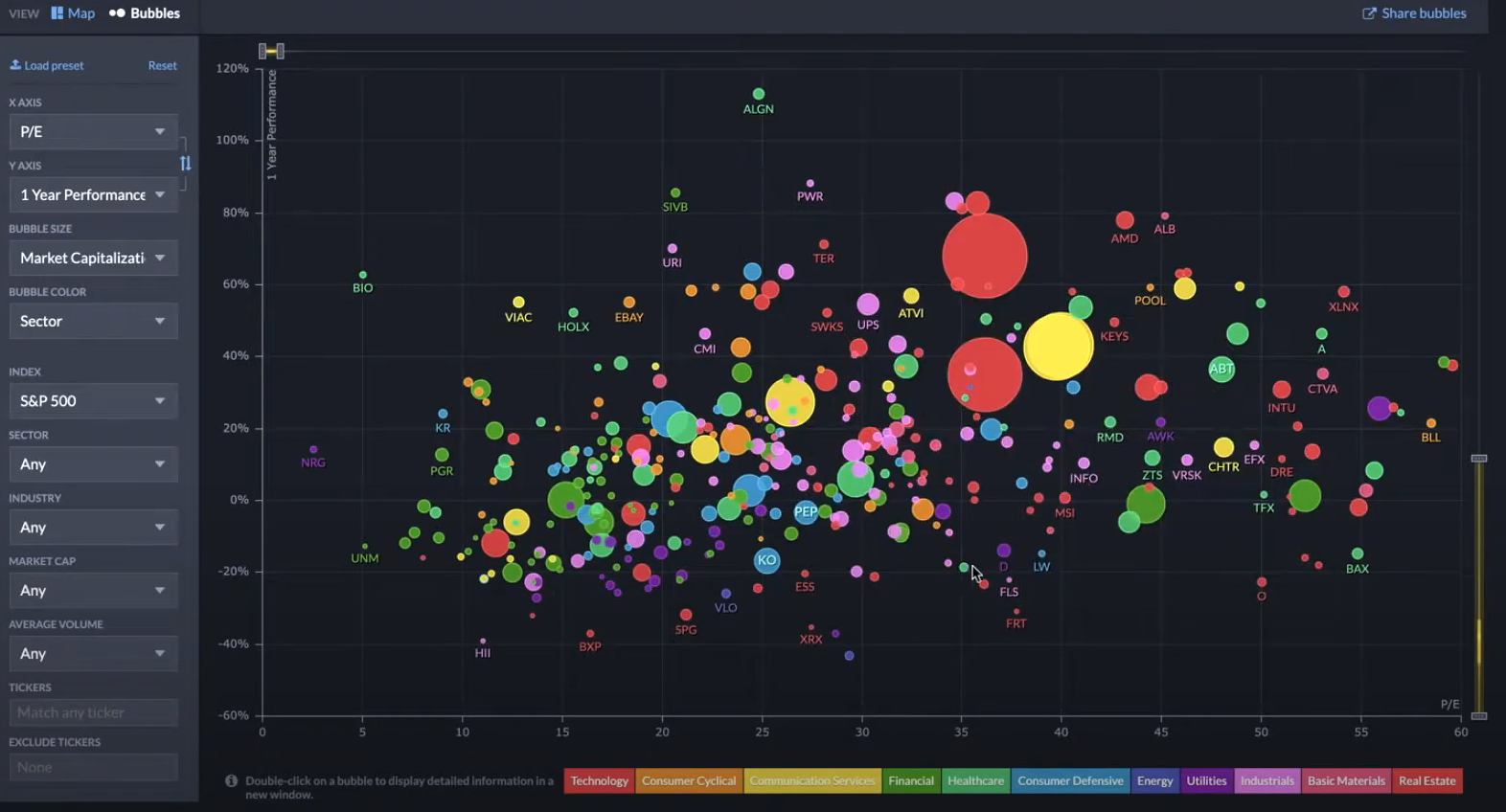Viewport: 1506px width, 812px height.
Task: Click the INTU bubble
Action: coord(1282,390)
